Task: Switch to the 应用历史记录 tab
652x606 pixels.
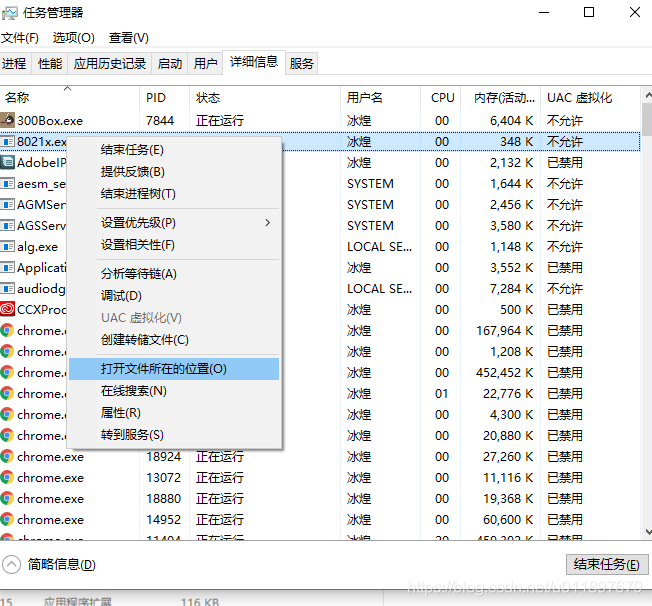Action: [x=110, y=64]
